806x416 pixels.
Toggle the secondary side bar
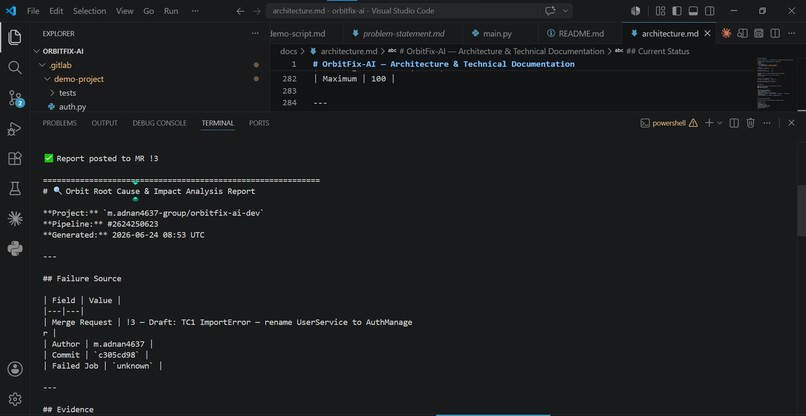pos(709,11)
